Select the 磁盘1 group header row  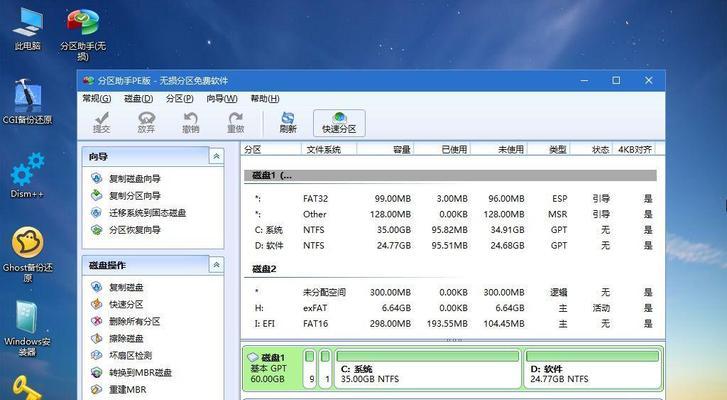450,176
